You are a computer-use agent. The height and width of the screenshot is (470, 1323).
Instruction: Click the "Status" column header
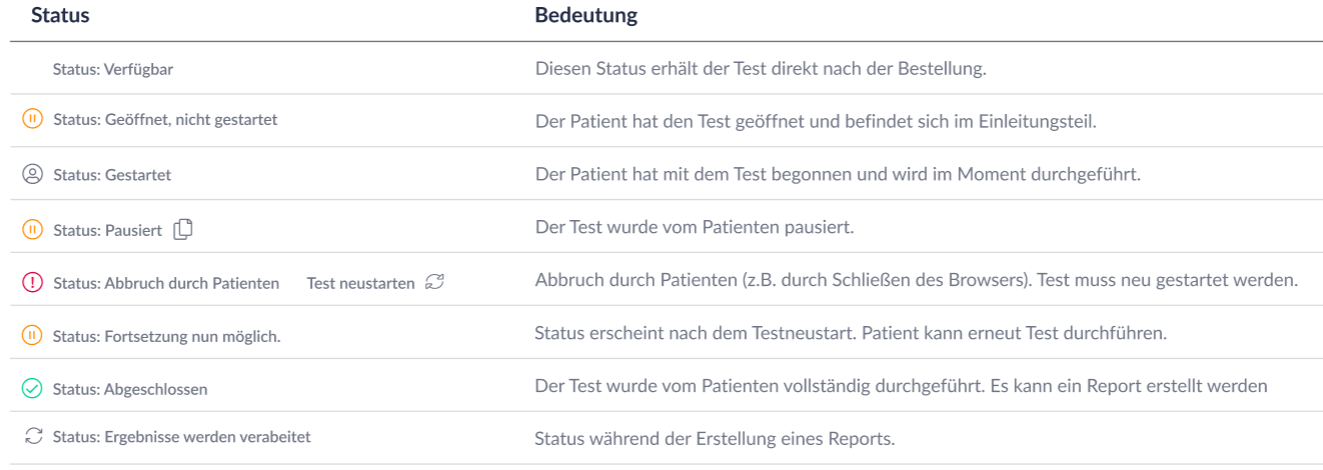pos(60,16)
